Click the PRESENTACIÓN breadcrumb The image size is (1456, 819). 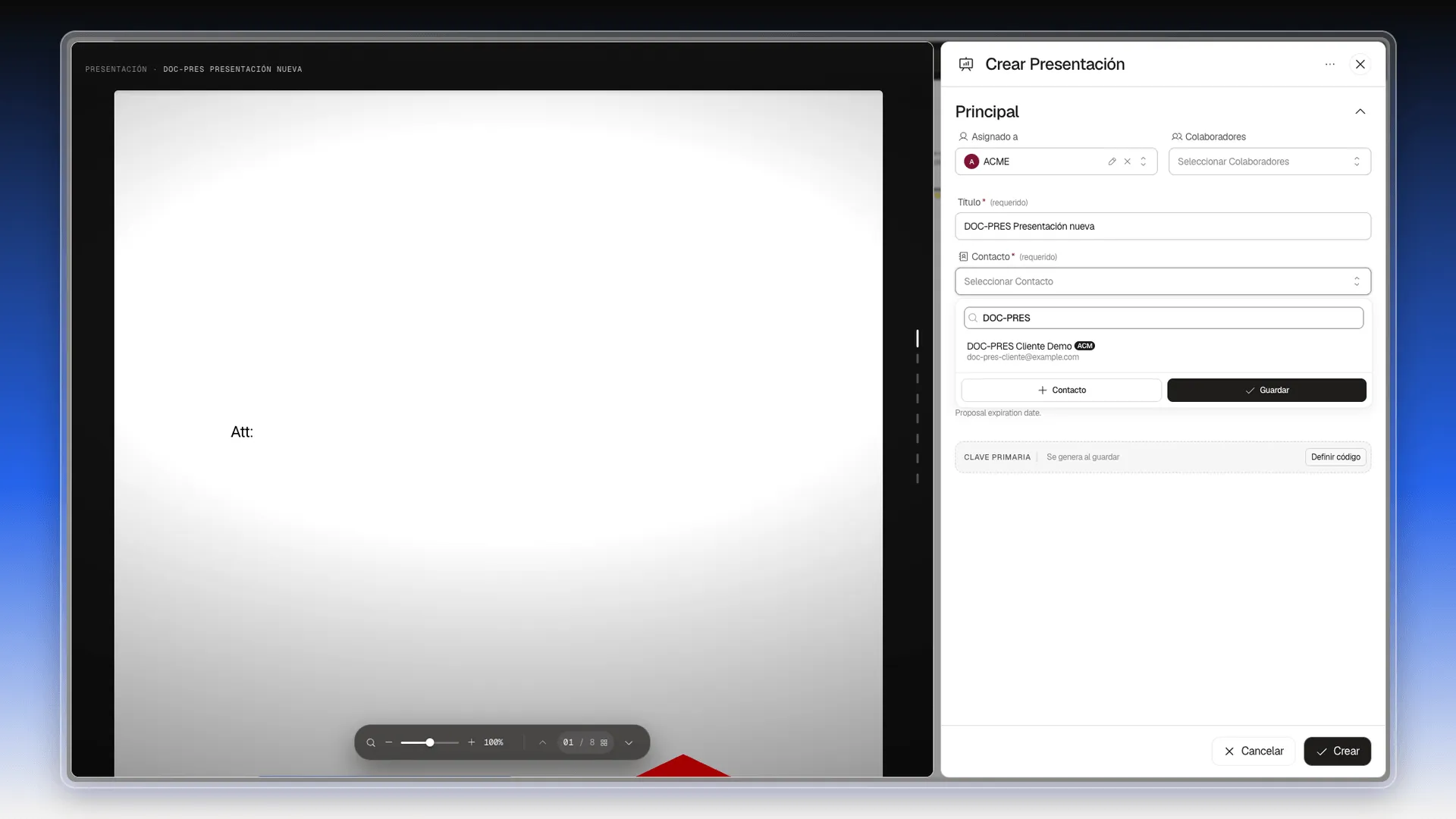coord(116,69)
